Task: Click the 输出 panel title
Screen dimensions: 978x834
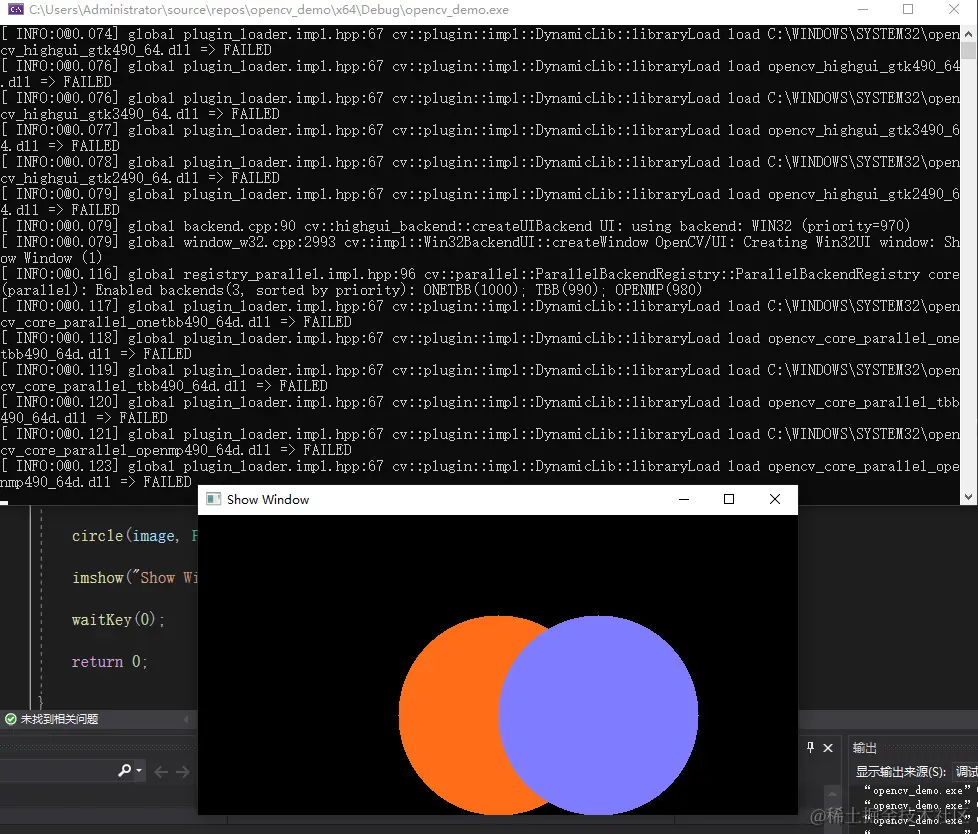Action: (x=864, y=748)
